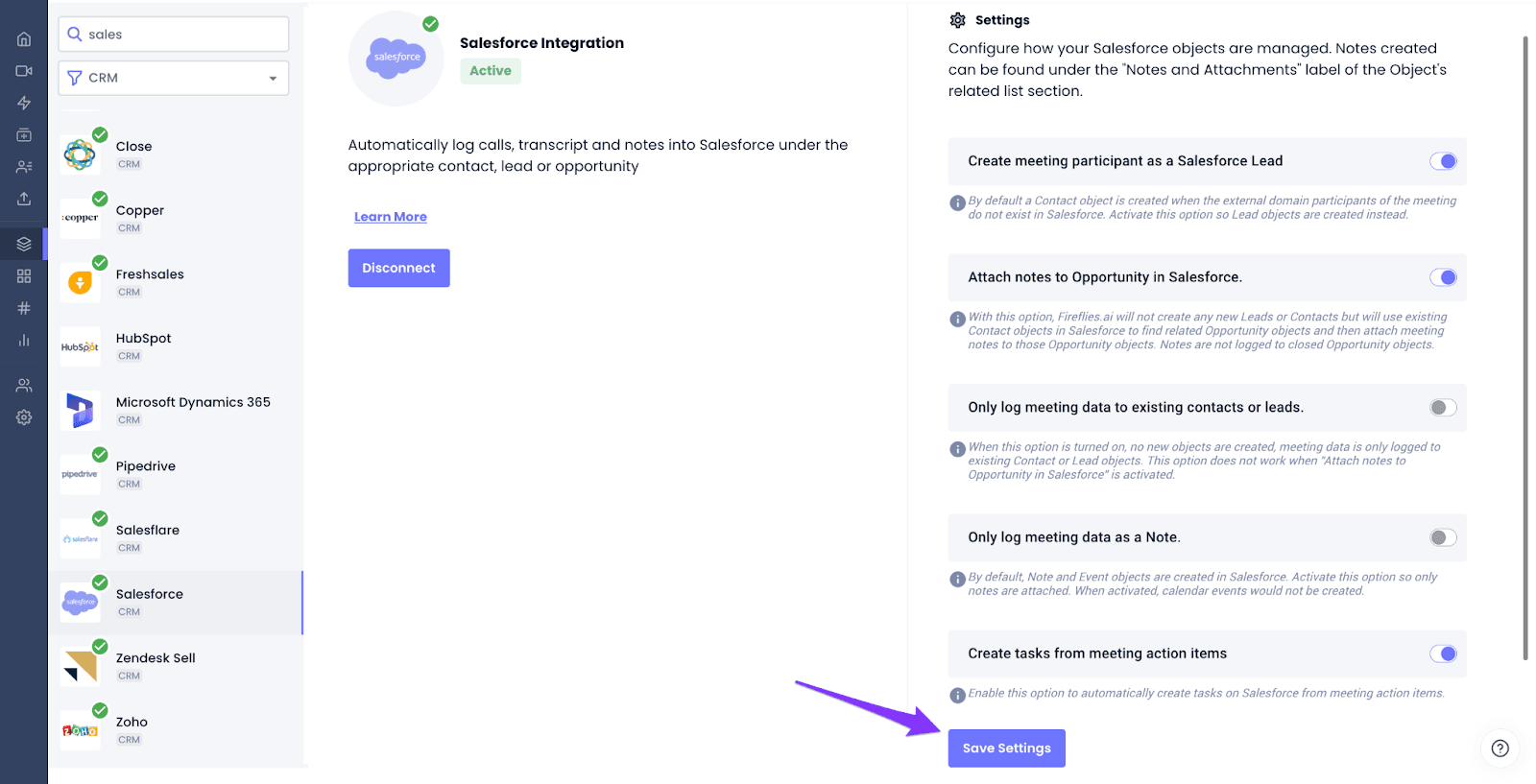Viewport: 1536px width, 784px height.
Task: Open the bar chart analytics icon
Action: [24, 340]
